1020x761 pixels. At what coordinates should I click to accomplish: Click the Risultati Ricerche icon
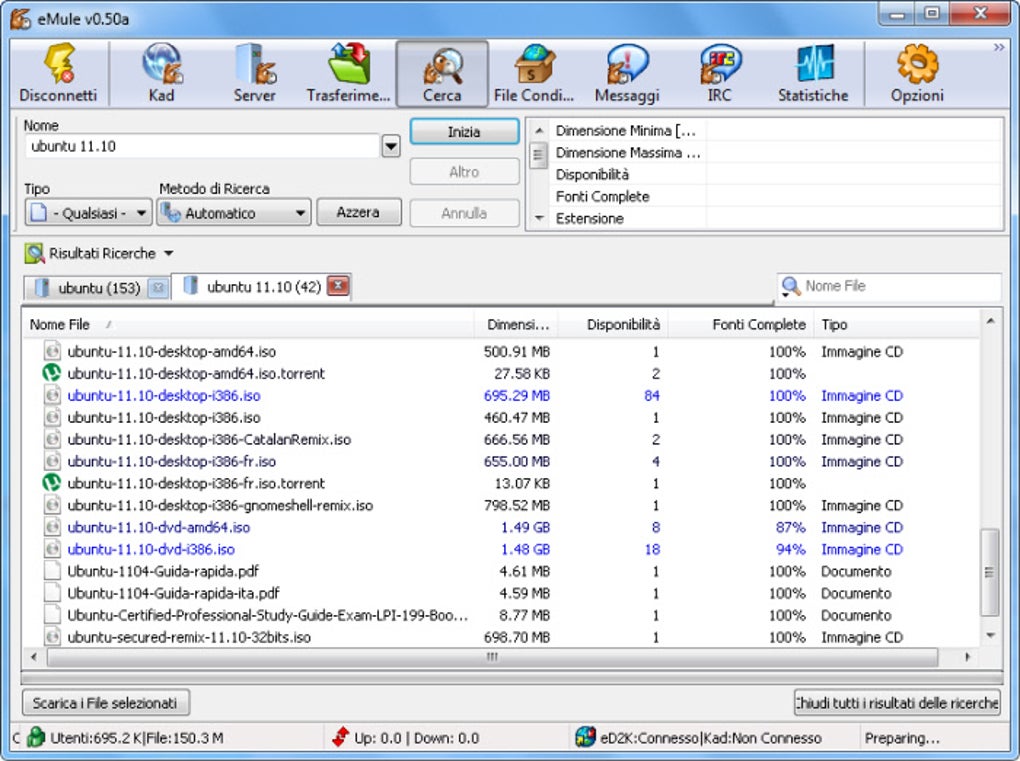point(34,253)
